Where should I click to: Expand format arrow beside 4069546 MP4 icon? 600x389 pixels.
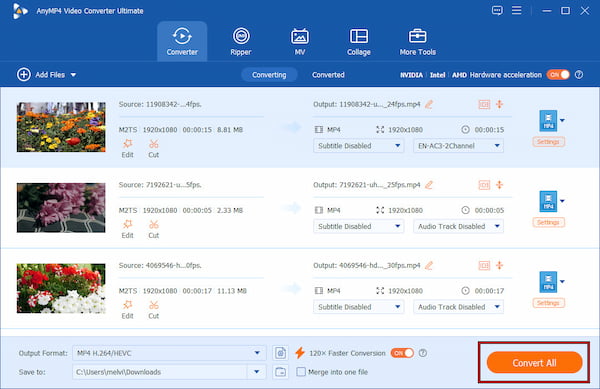[x=562, y=282]
